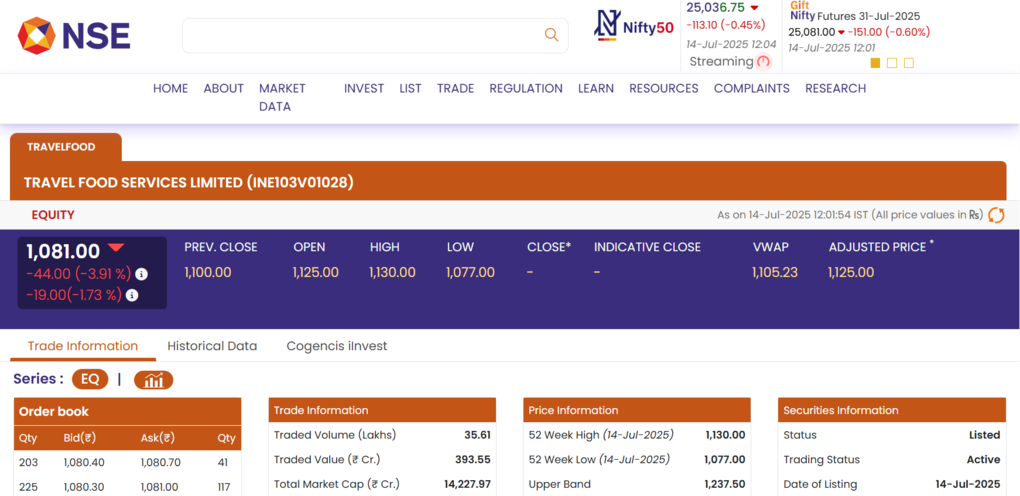Click the EQ series button
Screen dimensions: 1020x496
click(x=90, y=379)
